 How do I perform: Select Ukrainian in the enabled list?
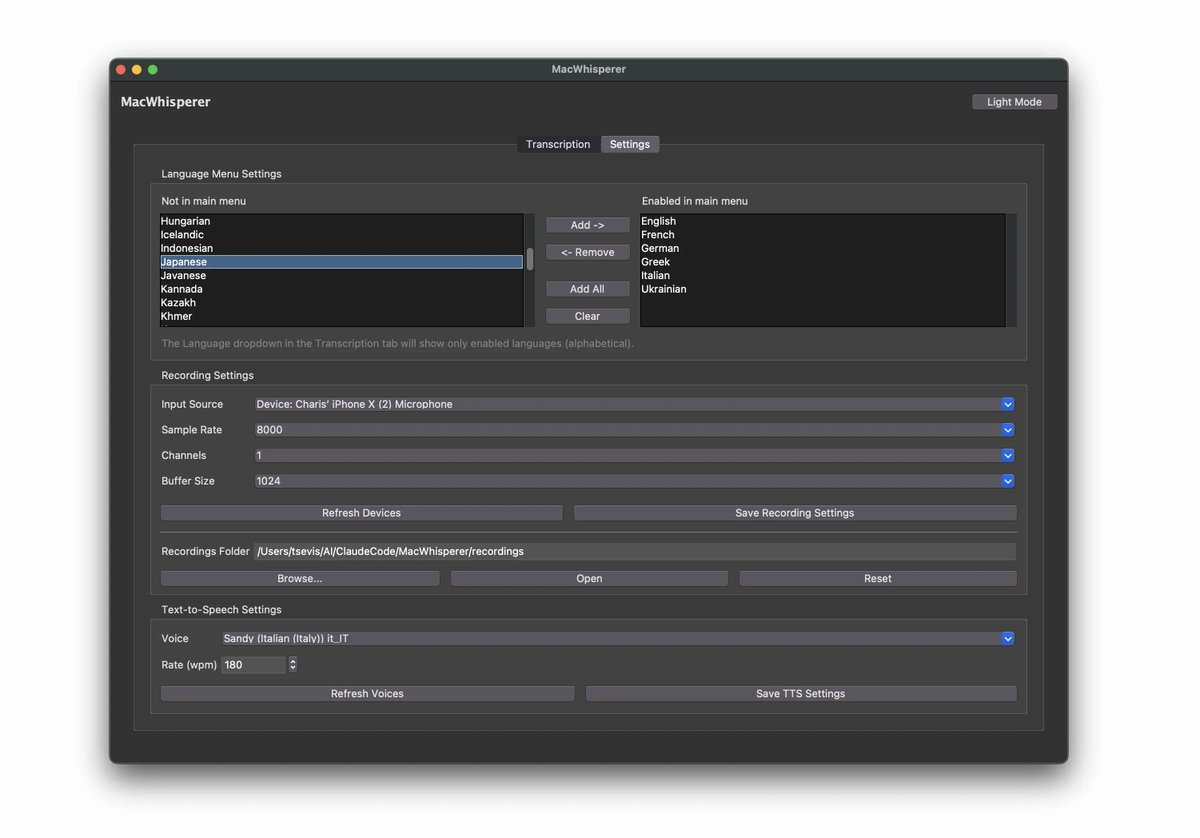point(822,289)
